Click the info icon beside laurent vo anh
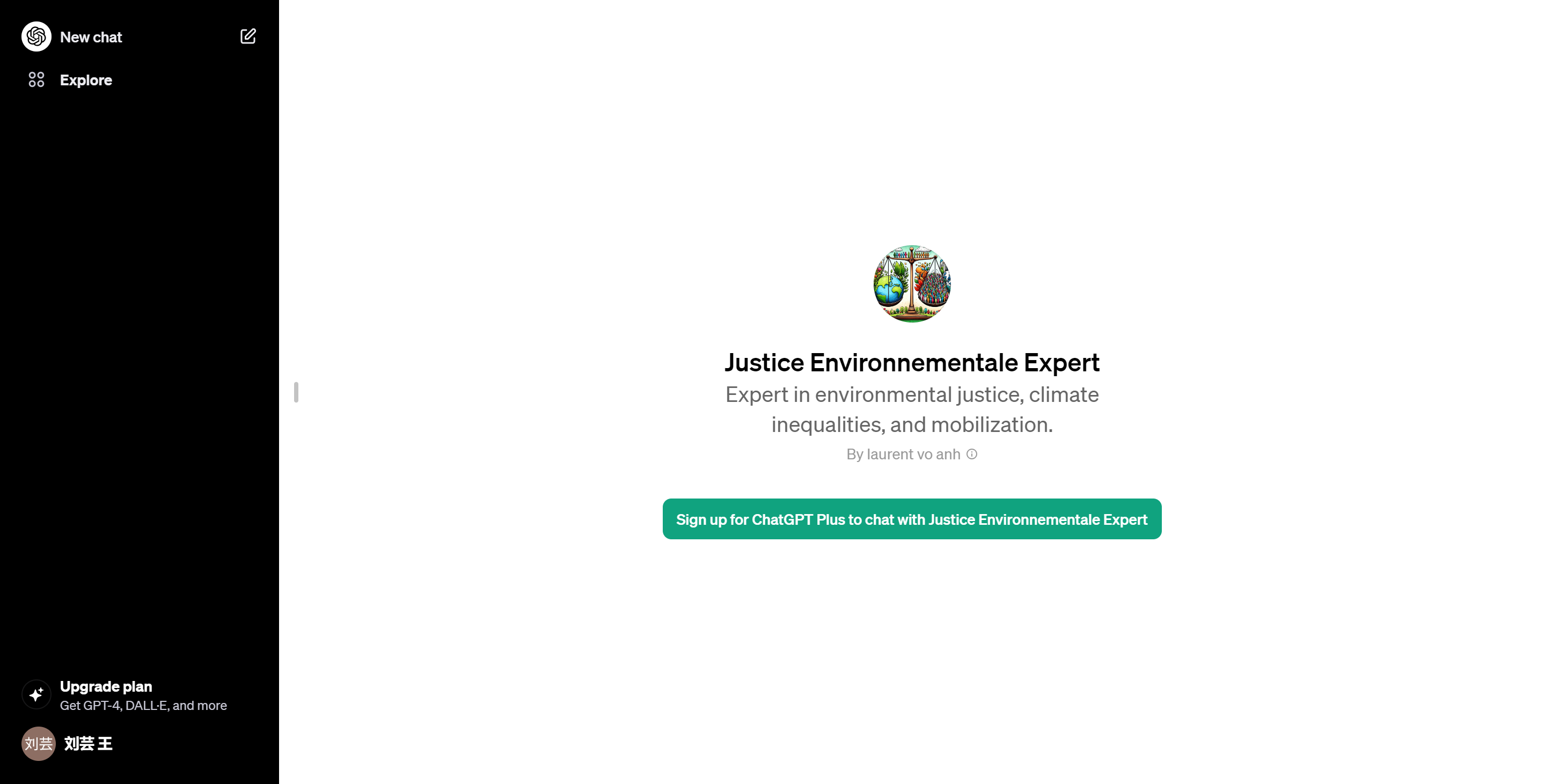 click(972, 454)
